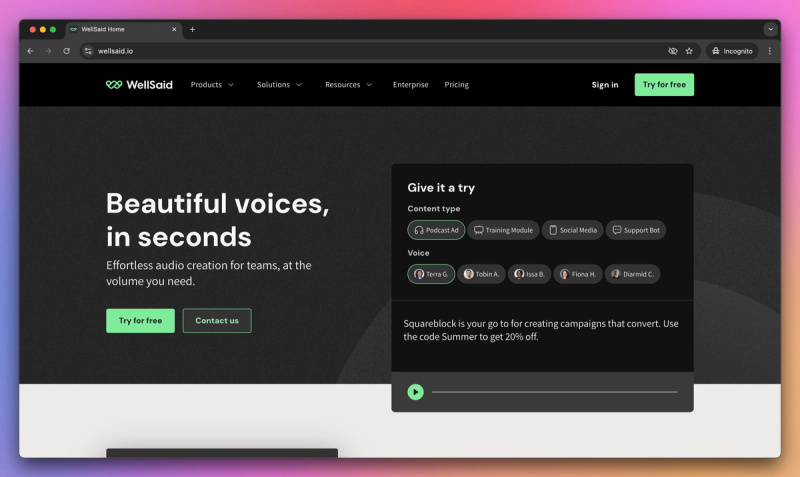Click the Squareblock sample script text
This screenshot has width=800, height=477.
(541, 330)
